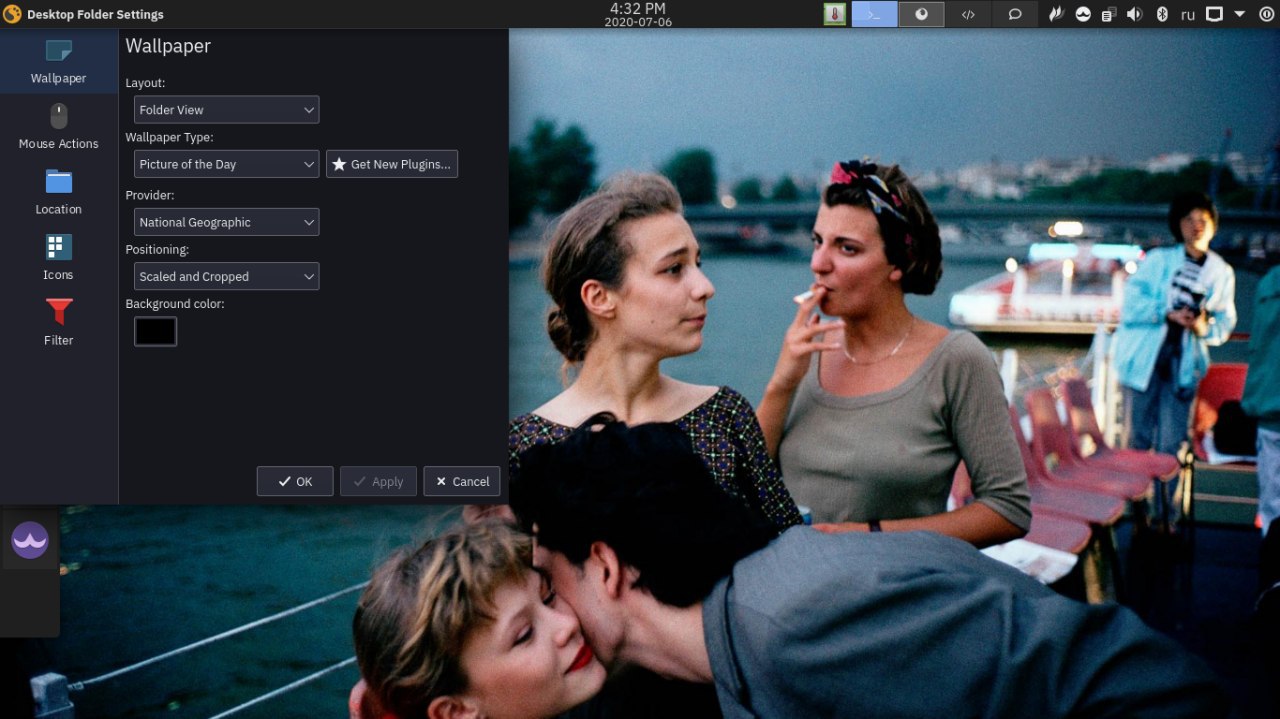Click the thermometer icon in the panel

(x=835, y=14)
